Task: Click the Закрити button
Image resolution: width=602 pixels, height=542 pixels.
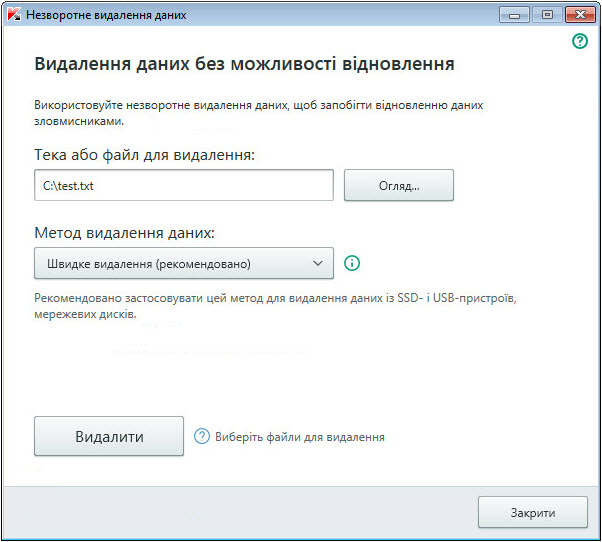Action: point(533,512)
